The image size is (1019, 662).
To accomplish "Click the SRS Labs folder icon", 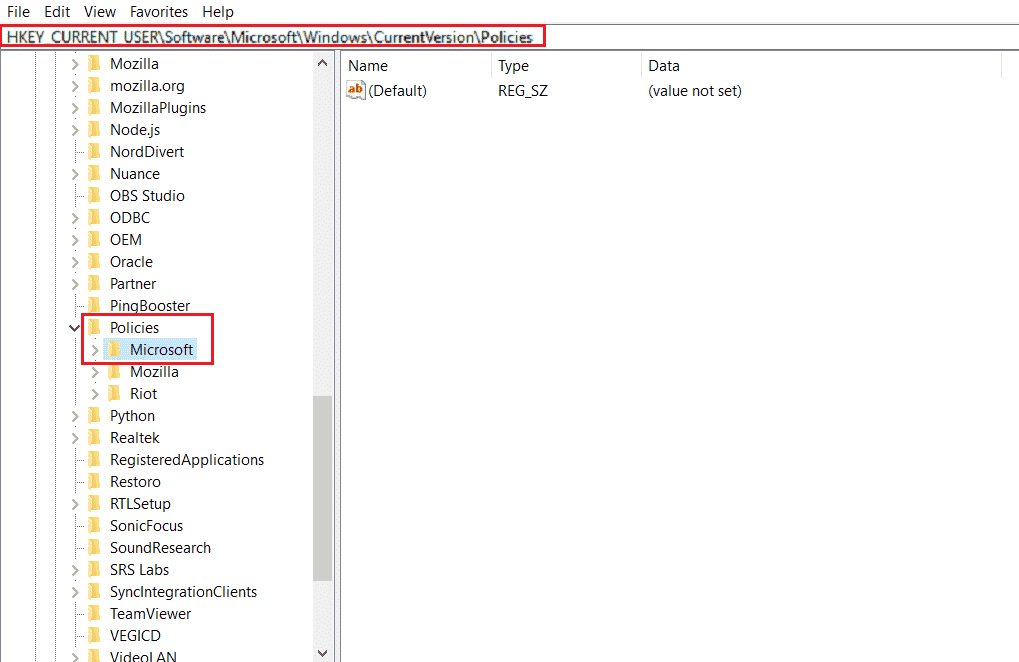I will [x=95, y=570].
